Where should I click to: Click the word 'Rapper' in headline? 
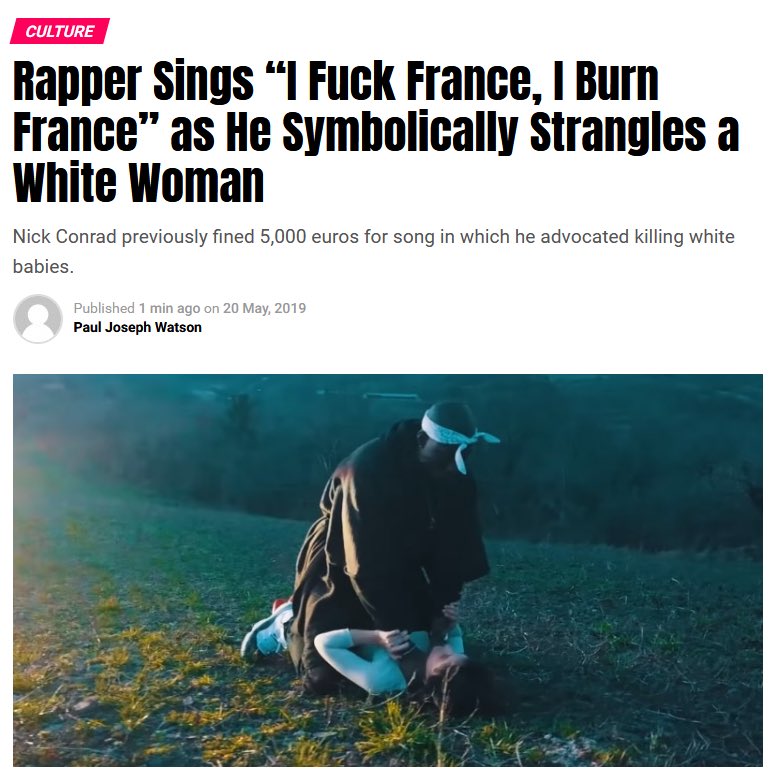(x=77, y=82)
